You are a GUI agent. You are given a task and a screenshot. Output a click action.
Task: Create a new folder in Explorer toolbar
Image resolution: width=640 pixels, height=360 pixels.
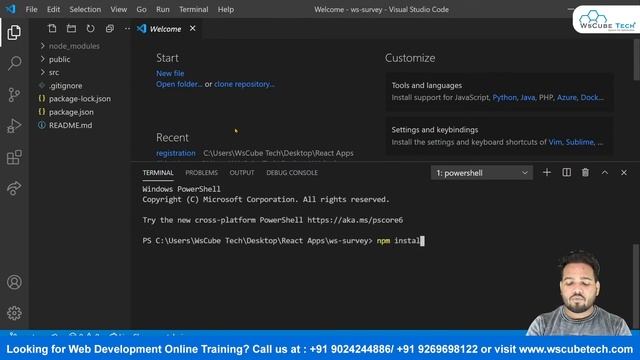(71, 29)
